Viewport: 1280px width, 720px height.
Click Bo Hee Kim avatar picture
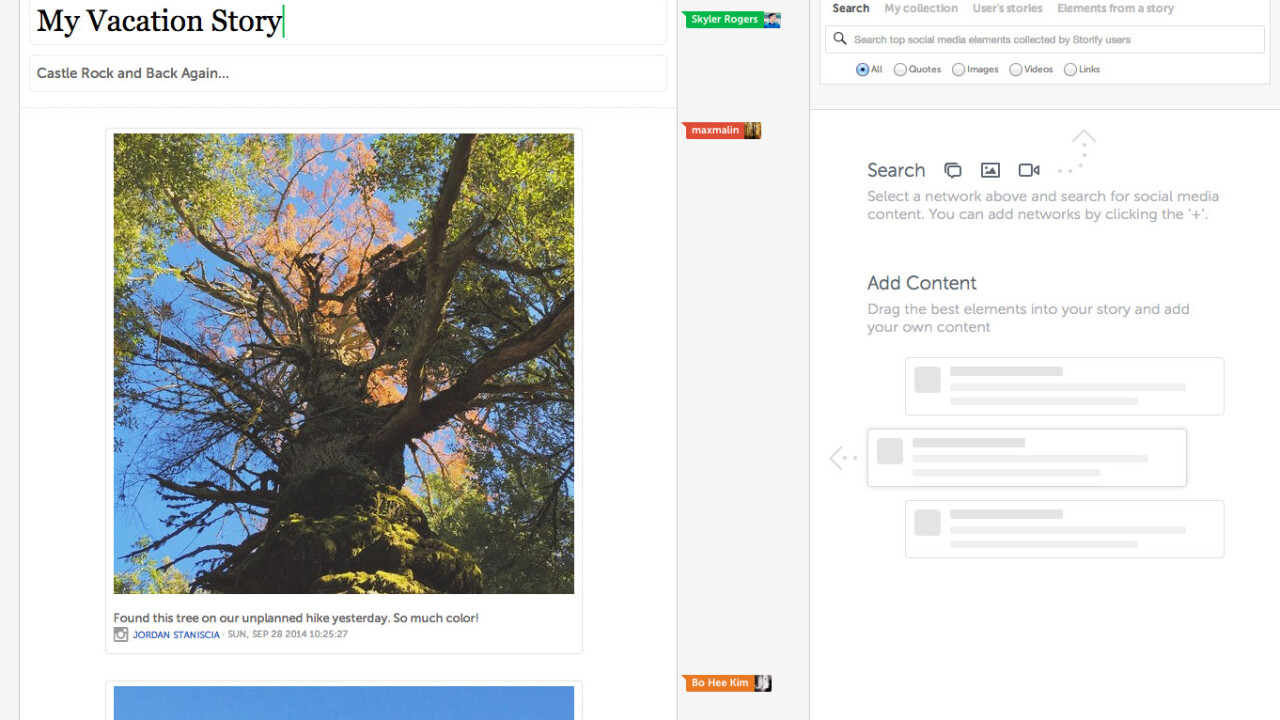click(x=762, y=683)
